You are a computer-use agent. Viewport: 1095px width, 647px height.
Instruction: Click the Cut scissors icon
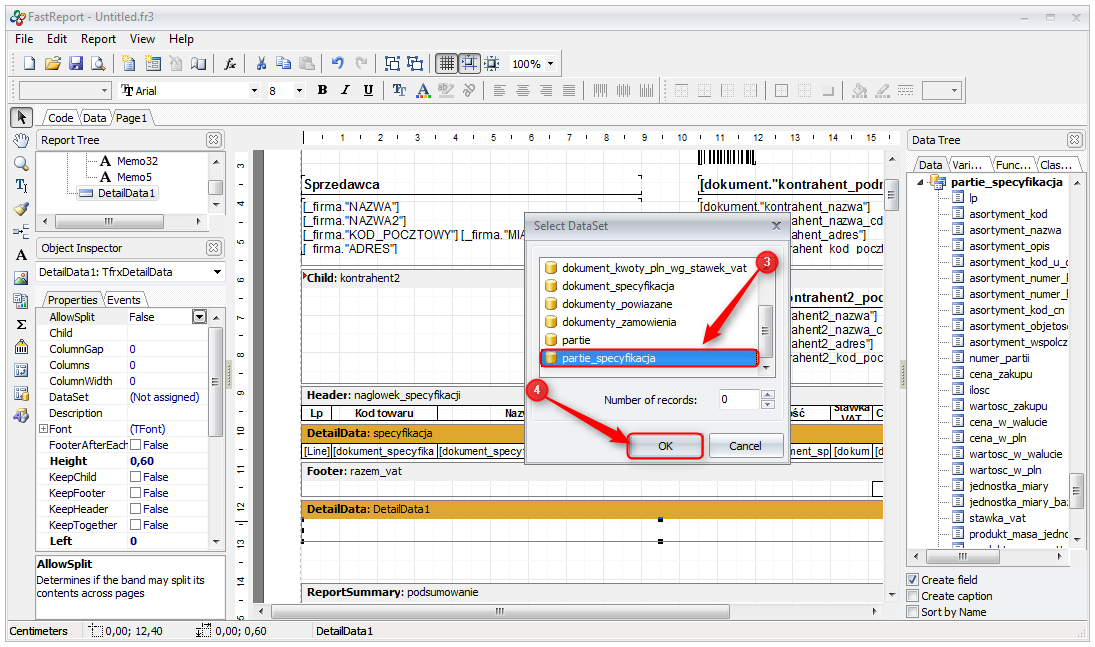pyautogui.click(x=261, y=64)
